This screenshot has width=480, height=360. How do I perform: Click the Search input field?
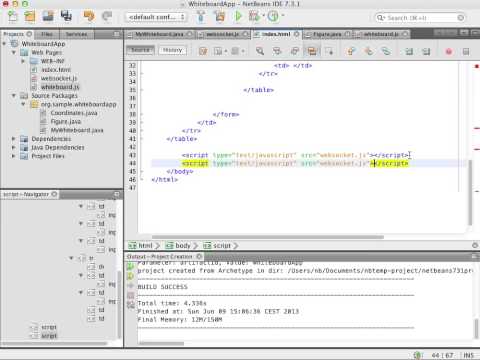coord(420,18)
